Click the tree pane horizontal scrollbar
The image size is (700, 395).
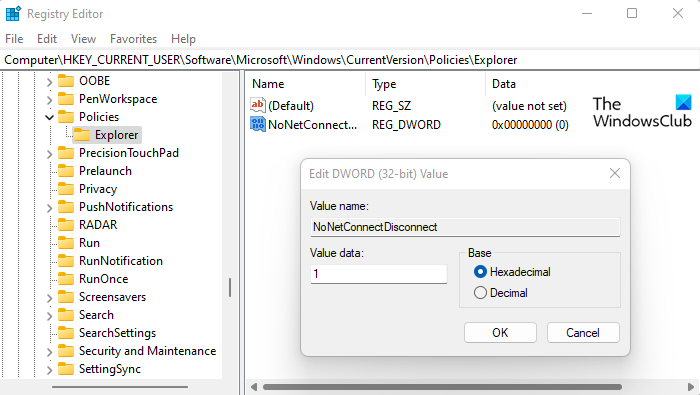tap(120, 387)
